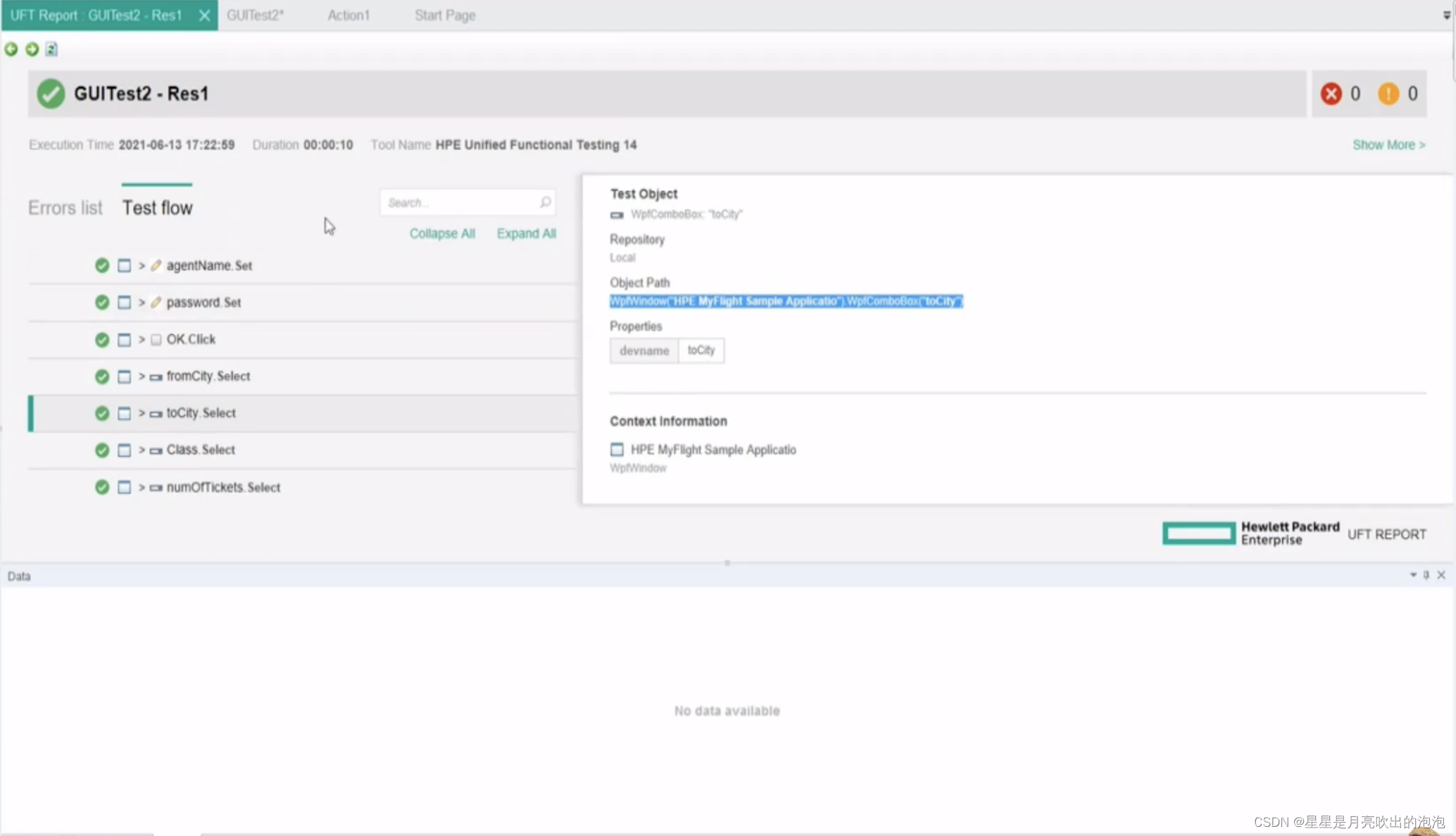Click the passed checkmark on numOfTickets.Select row

(102, 487)
